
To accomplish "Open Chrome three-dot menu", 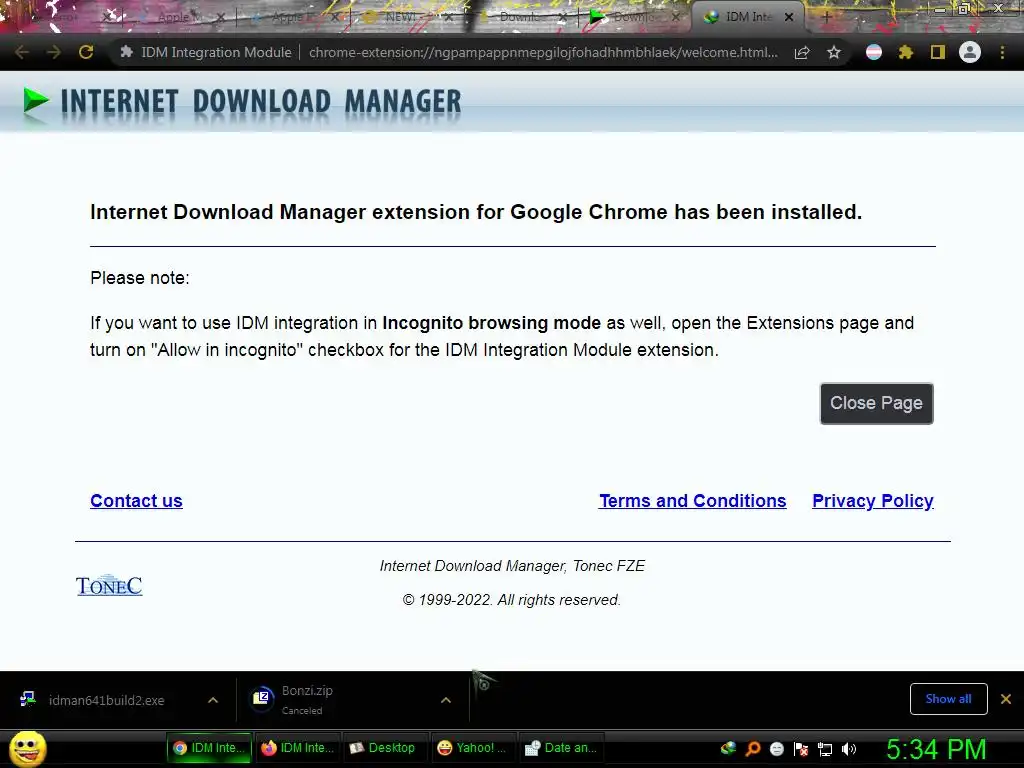I will (1002, 52).
